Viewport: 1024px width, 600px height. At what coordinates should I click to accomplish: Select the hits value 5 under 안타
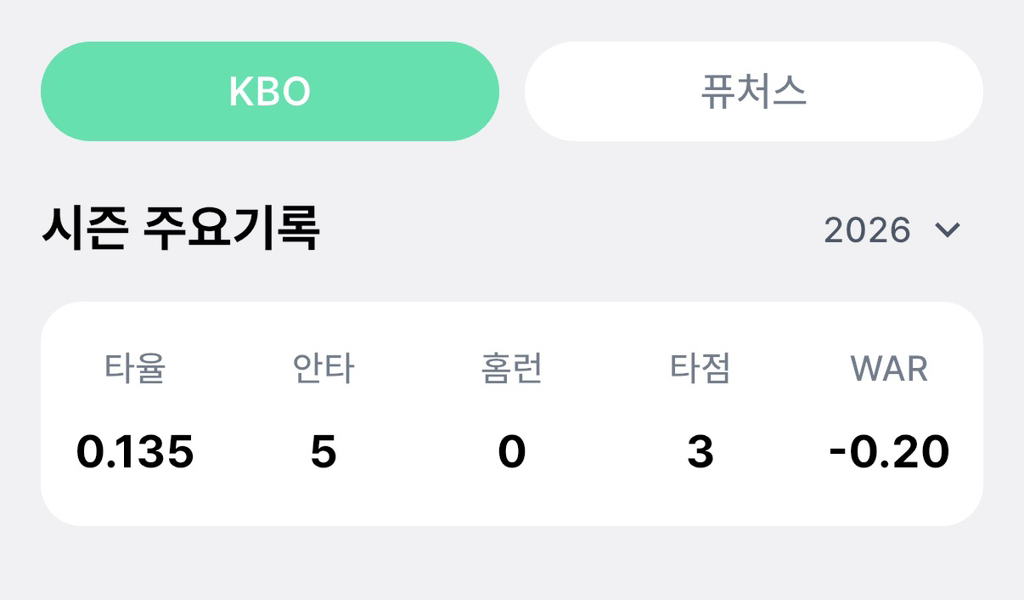point(323,452)
